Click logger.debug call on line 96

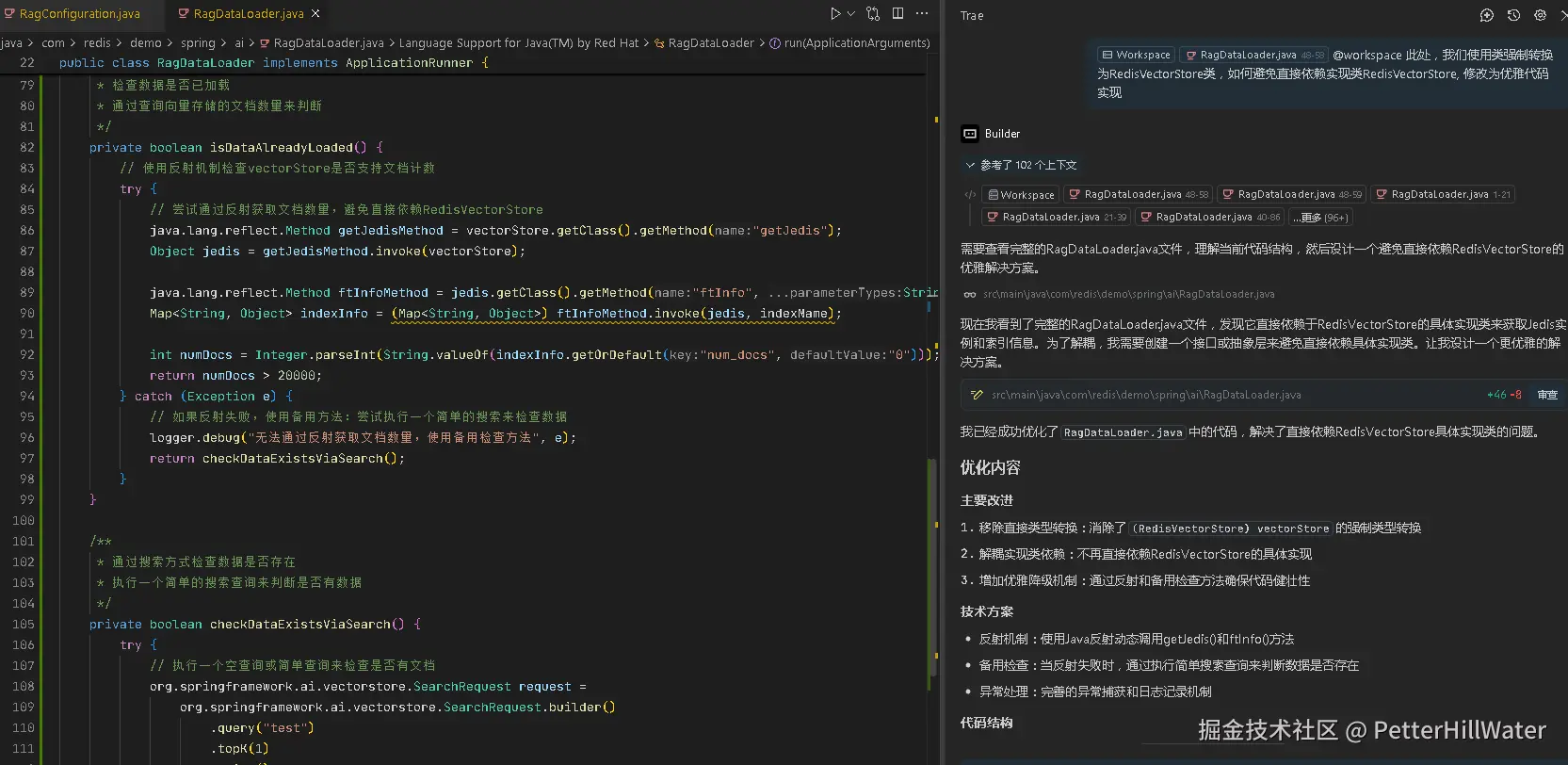(x=362, y=438)
